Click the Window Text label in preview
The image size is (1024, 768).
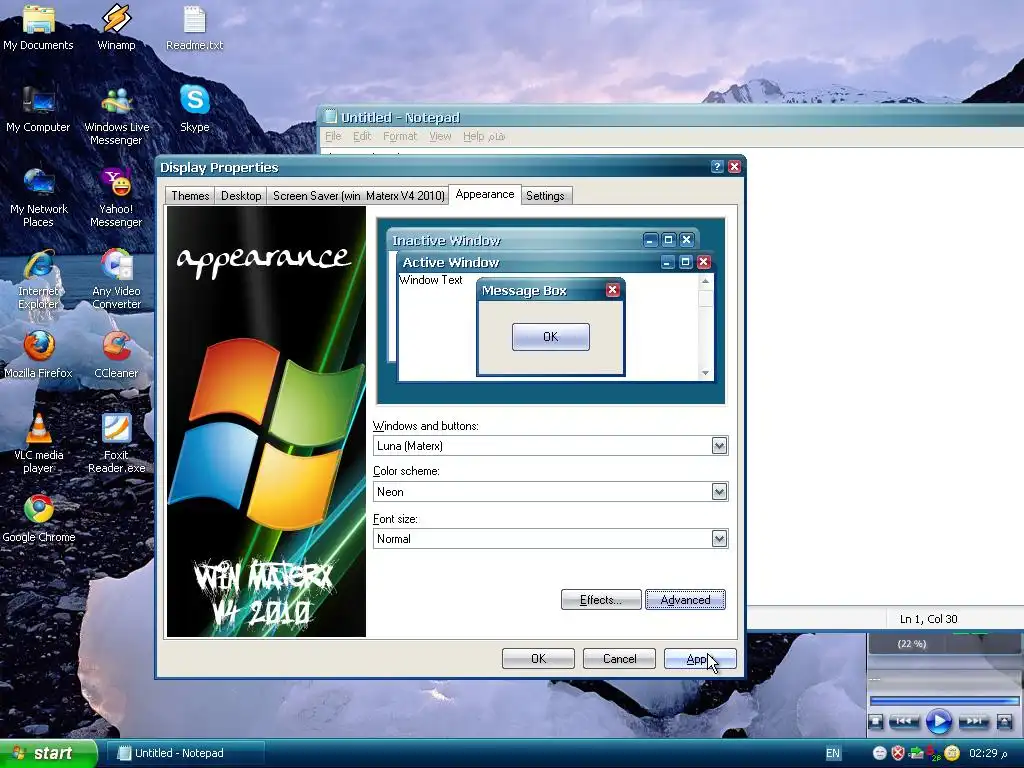pos(431,280)
